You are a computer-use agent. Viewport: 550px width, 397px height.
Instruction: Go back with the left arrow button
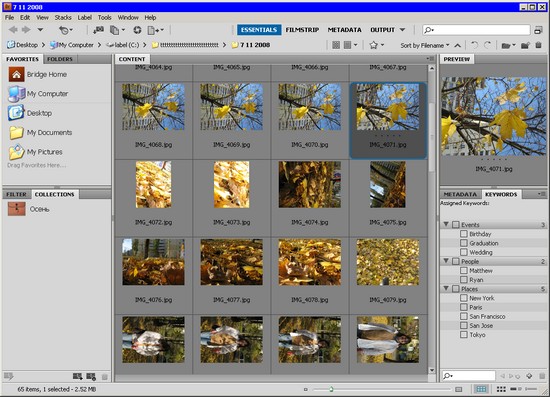[13, 30]
